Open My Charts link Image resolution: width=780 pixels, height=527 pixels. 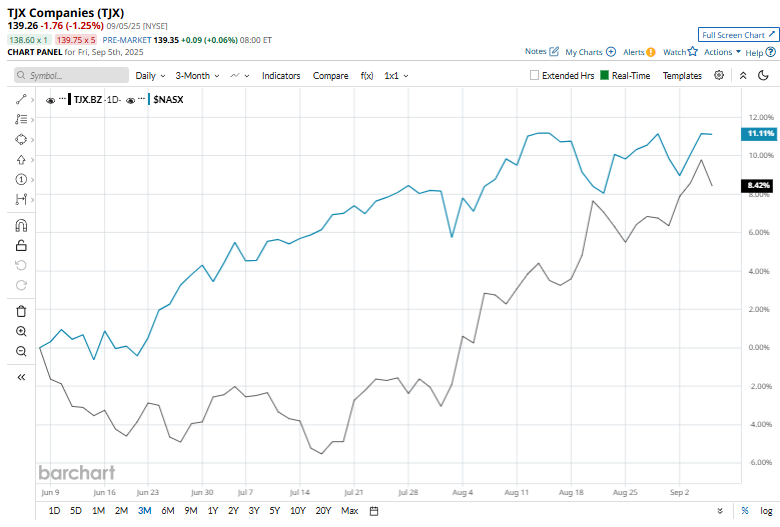tap(590, 52)
